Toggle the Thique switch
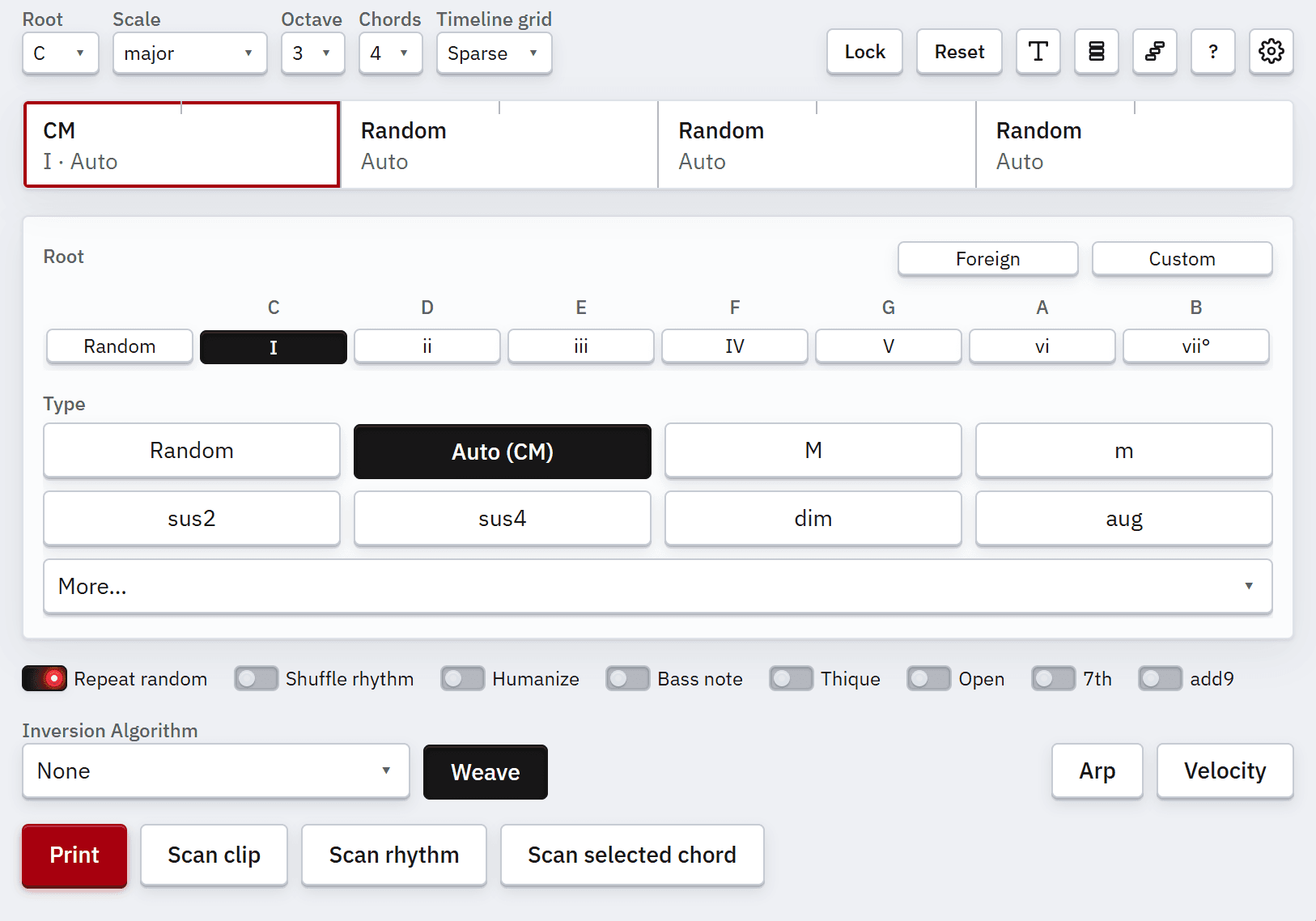 click(792, 678)
